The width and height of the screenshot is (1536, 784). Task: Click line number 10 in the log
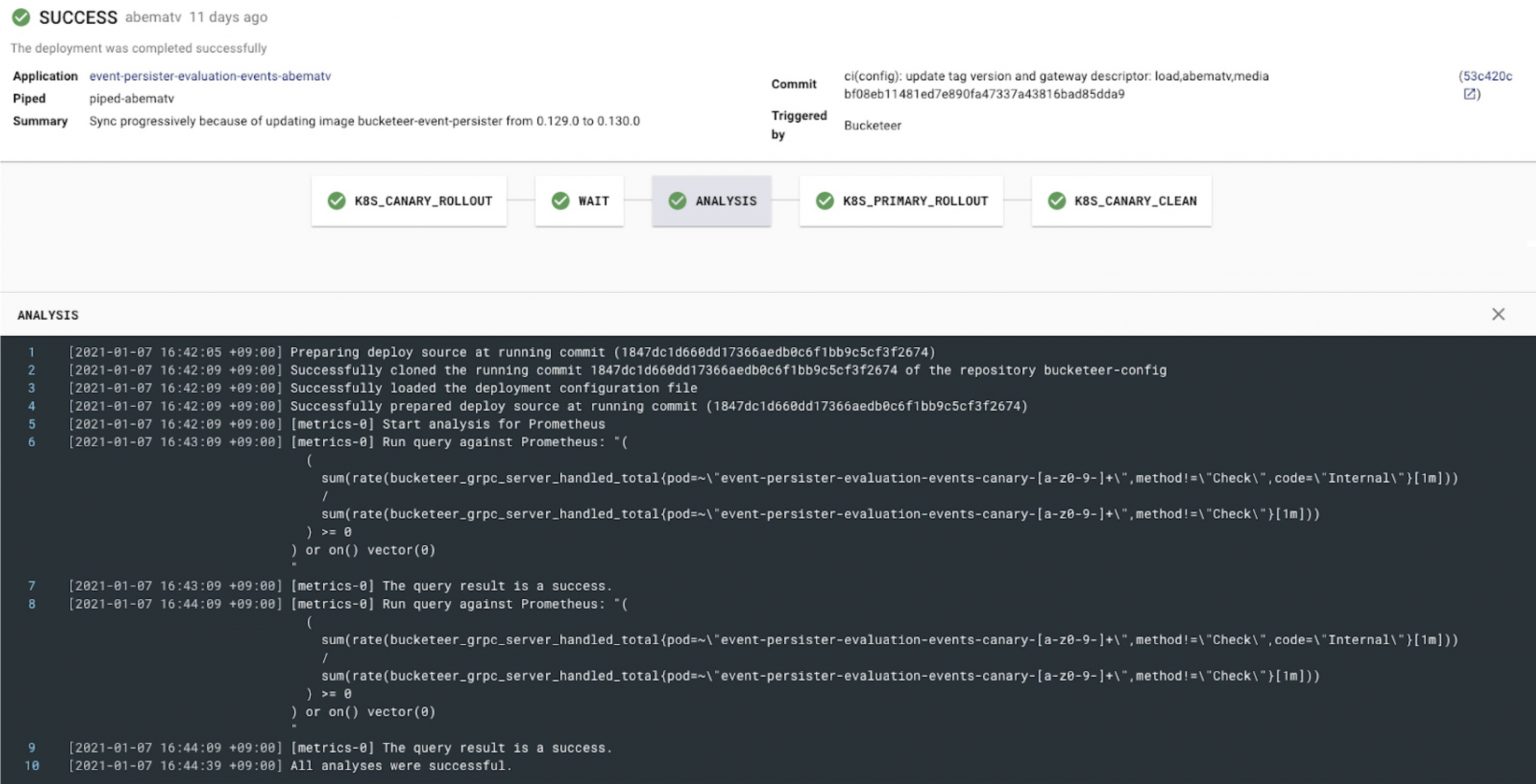[31, 765]
